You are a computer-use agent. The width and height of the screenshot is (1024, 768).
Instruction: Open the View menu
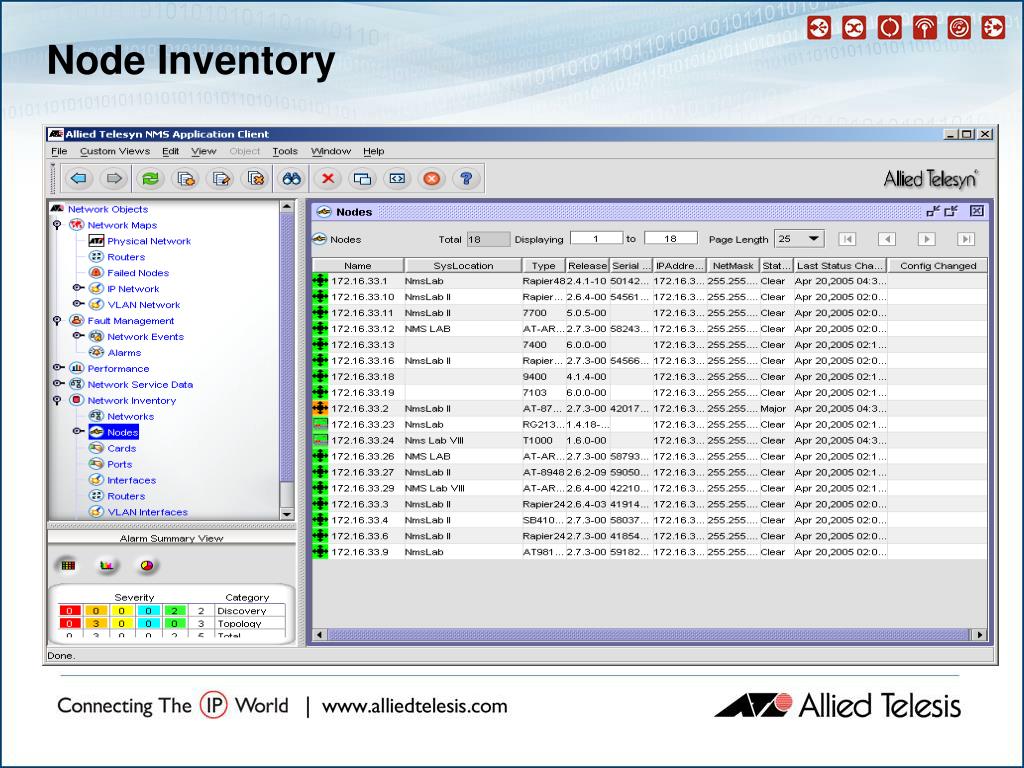[x=204, y=152]
